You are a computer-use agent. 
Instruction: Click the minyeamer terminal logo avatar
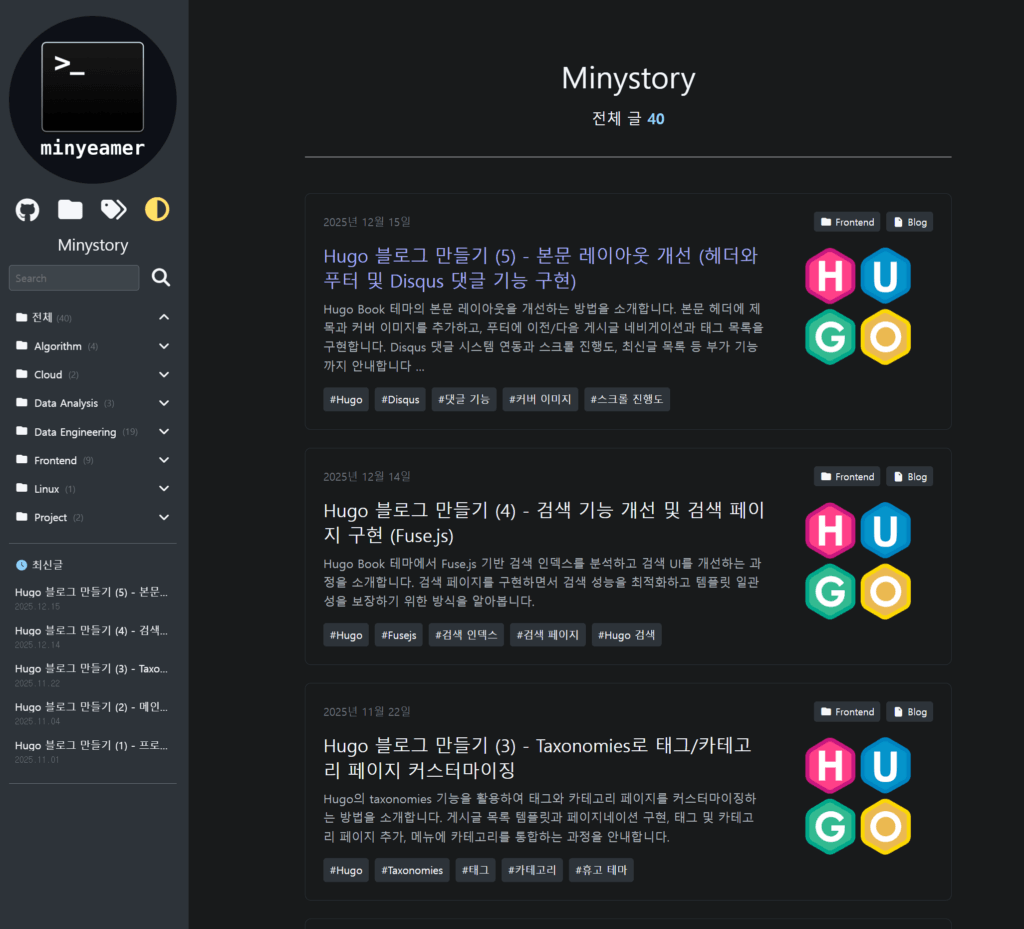tap(92, 100)
